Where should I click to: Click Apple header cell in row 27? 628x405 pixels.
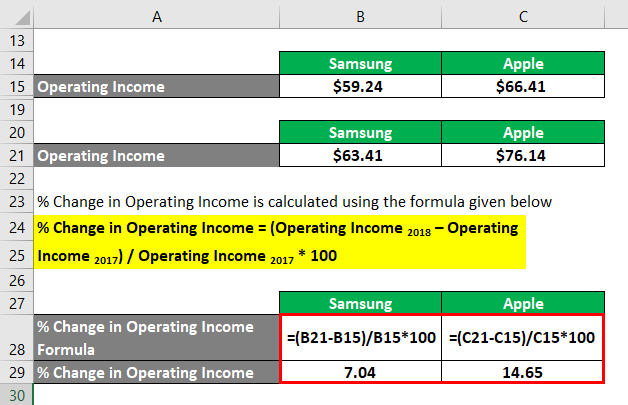pyautogui.click(x=523, y=303)
